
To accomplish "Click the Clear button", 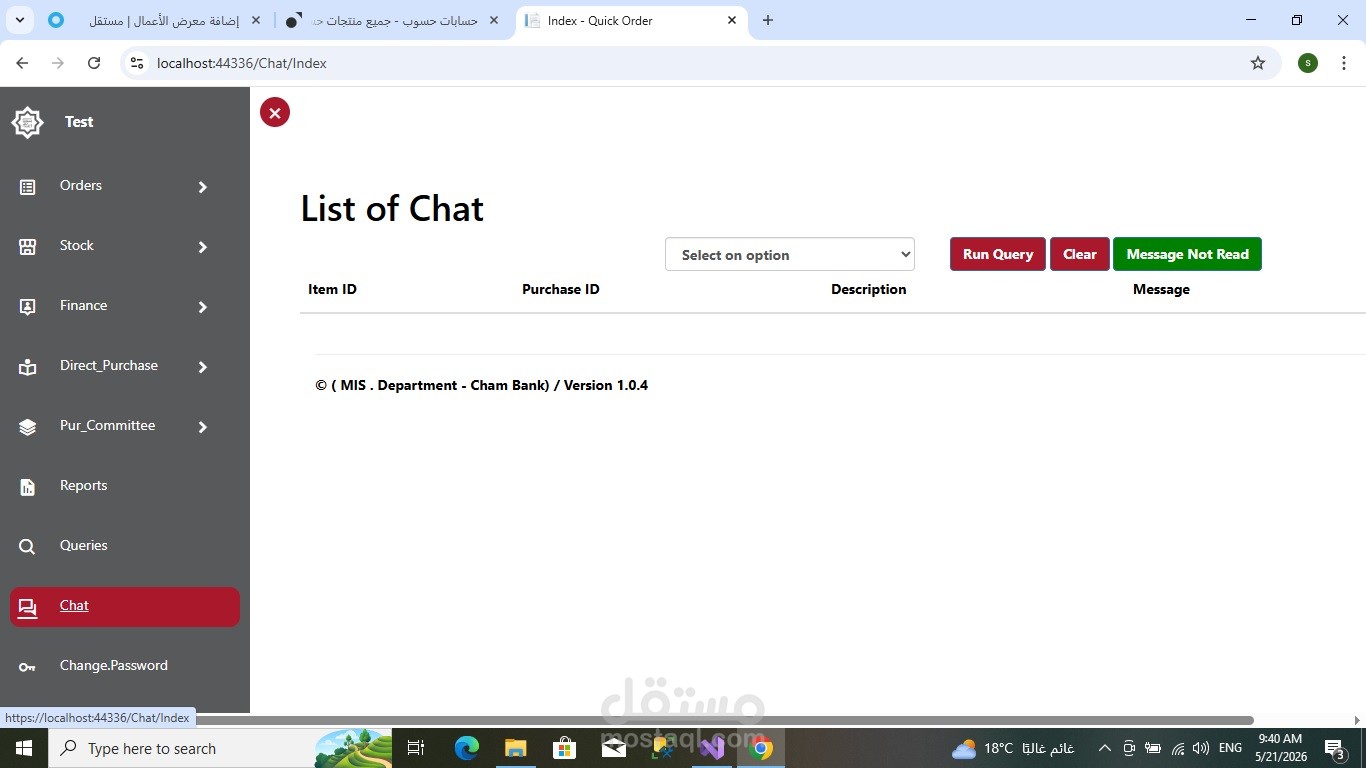I will point(1080,254).
